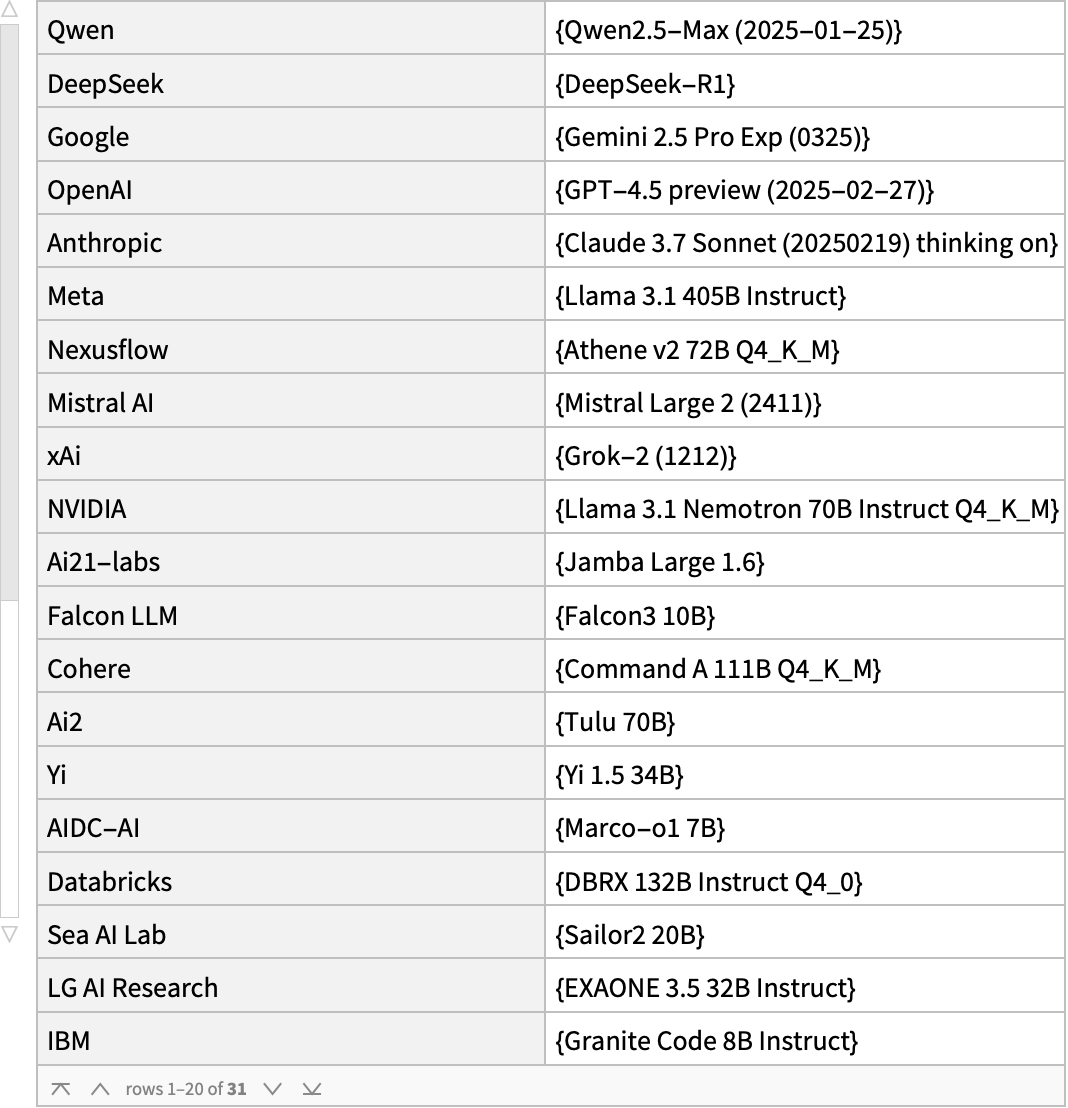Jump to the first rows of dataset
This screenshot has width=1068, height=1108.
[61, 1089]
